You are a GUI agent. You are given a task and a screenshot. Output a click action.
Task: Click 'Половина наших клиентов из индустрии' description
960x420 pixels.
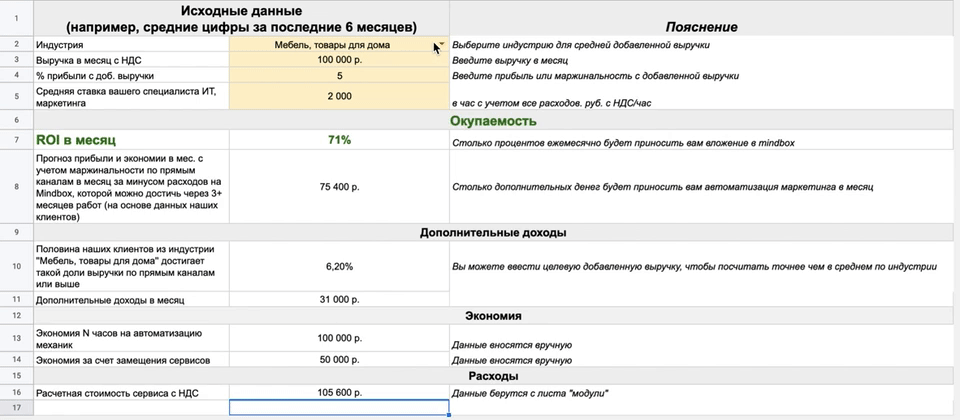[132, 266]
